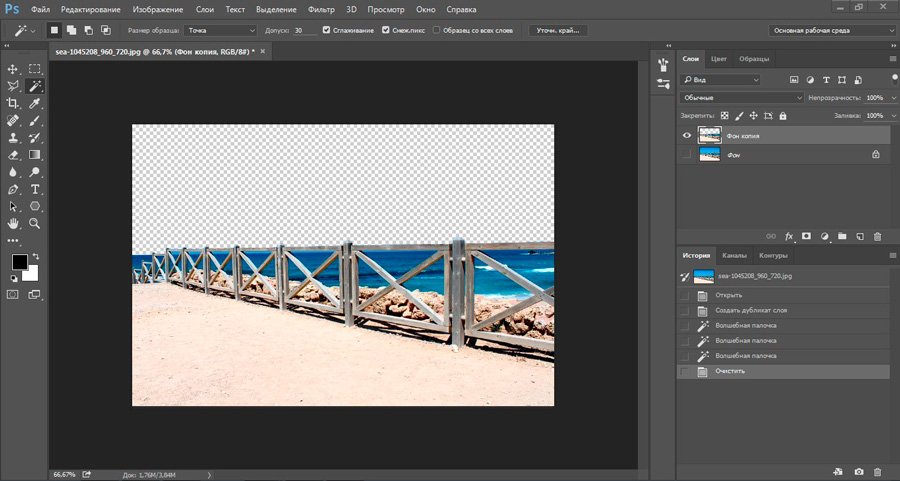
Task: Select the Horizontal Type tool
Action: (x=35, y=189)
